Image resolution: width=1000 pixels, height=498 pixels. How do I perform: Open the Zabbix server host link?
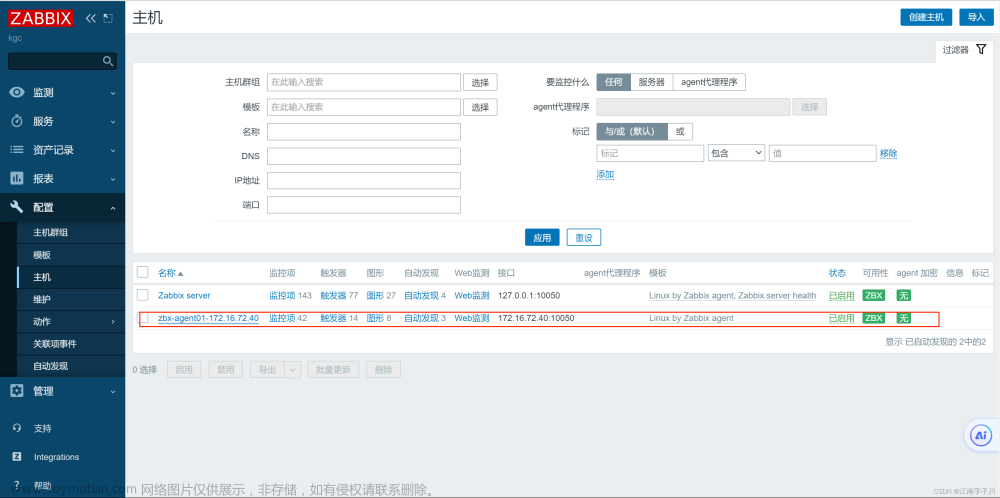coord(184,295)
